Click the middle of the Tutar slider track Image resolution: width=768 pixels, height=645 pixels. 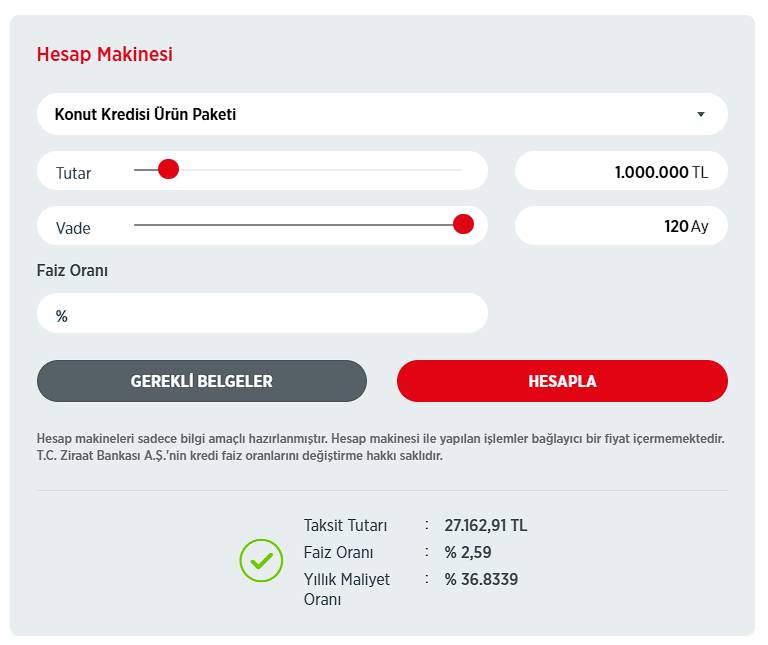coord(298,170)
